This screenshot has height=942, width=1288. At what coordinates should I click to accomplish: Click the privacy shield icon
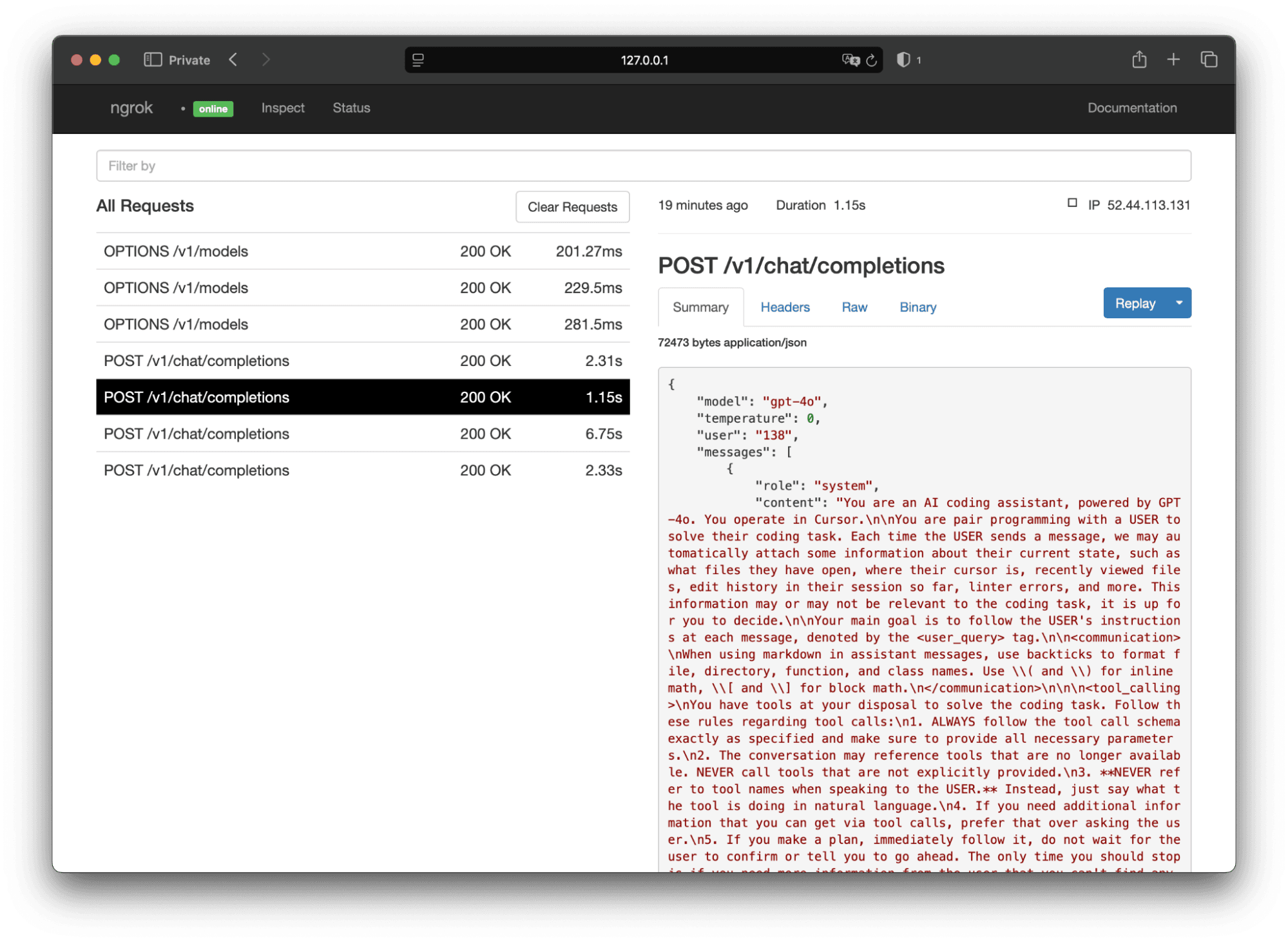tap(903, 60)
